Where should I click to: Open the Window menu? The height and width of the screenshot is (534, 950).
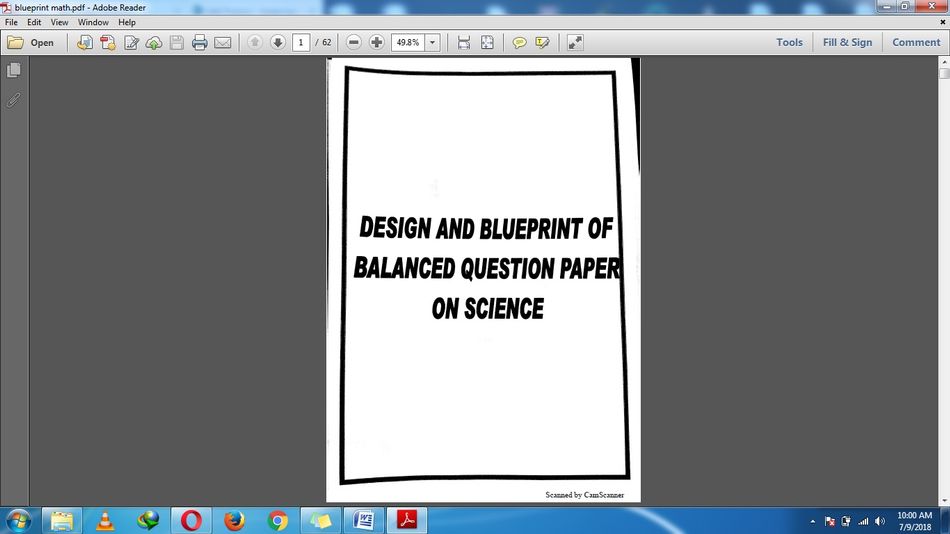(x=93, y=22)
